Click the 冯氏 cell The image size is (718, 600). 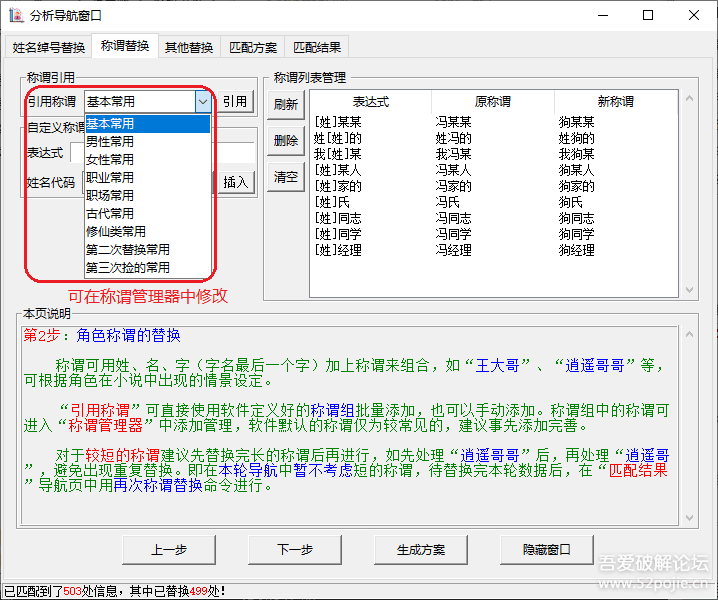(447, 202)
